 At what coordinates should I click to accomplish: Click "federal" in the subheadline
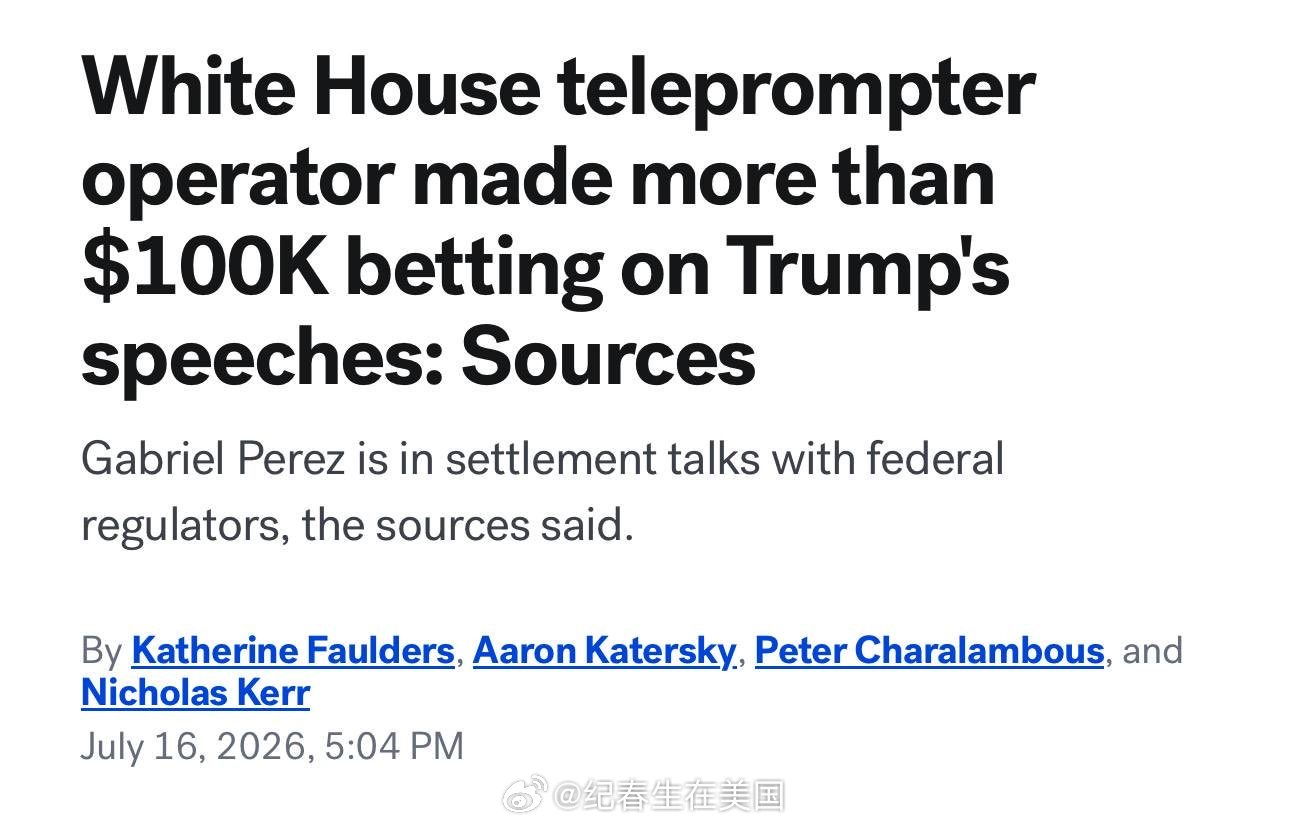[x=934, y=459]
